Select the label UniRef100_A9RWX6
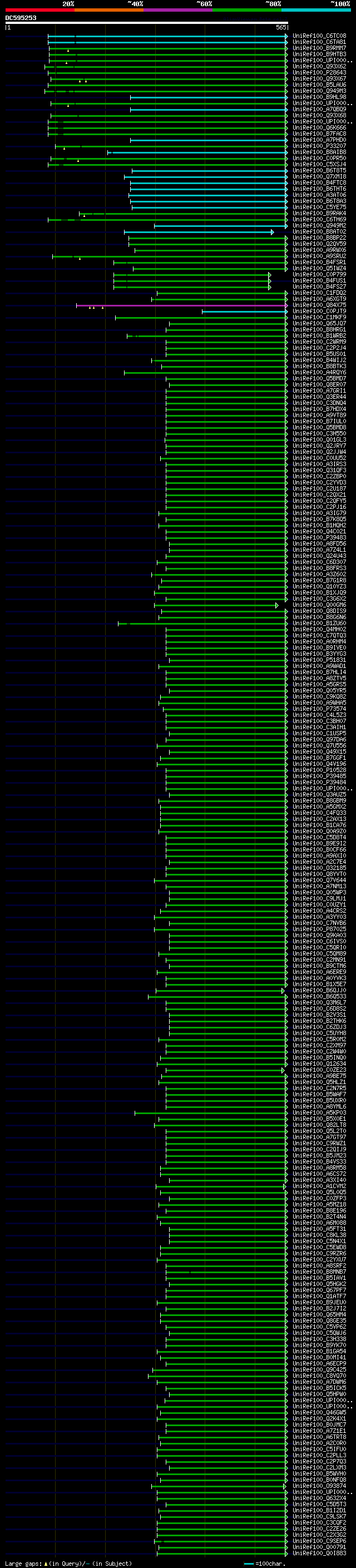The width and height of the screenshot is (356, 1568). click(319, 250)
